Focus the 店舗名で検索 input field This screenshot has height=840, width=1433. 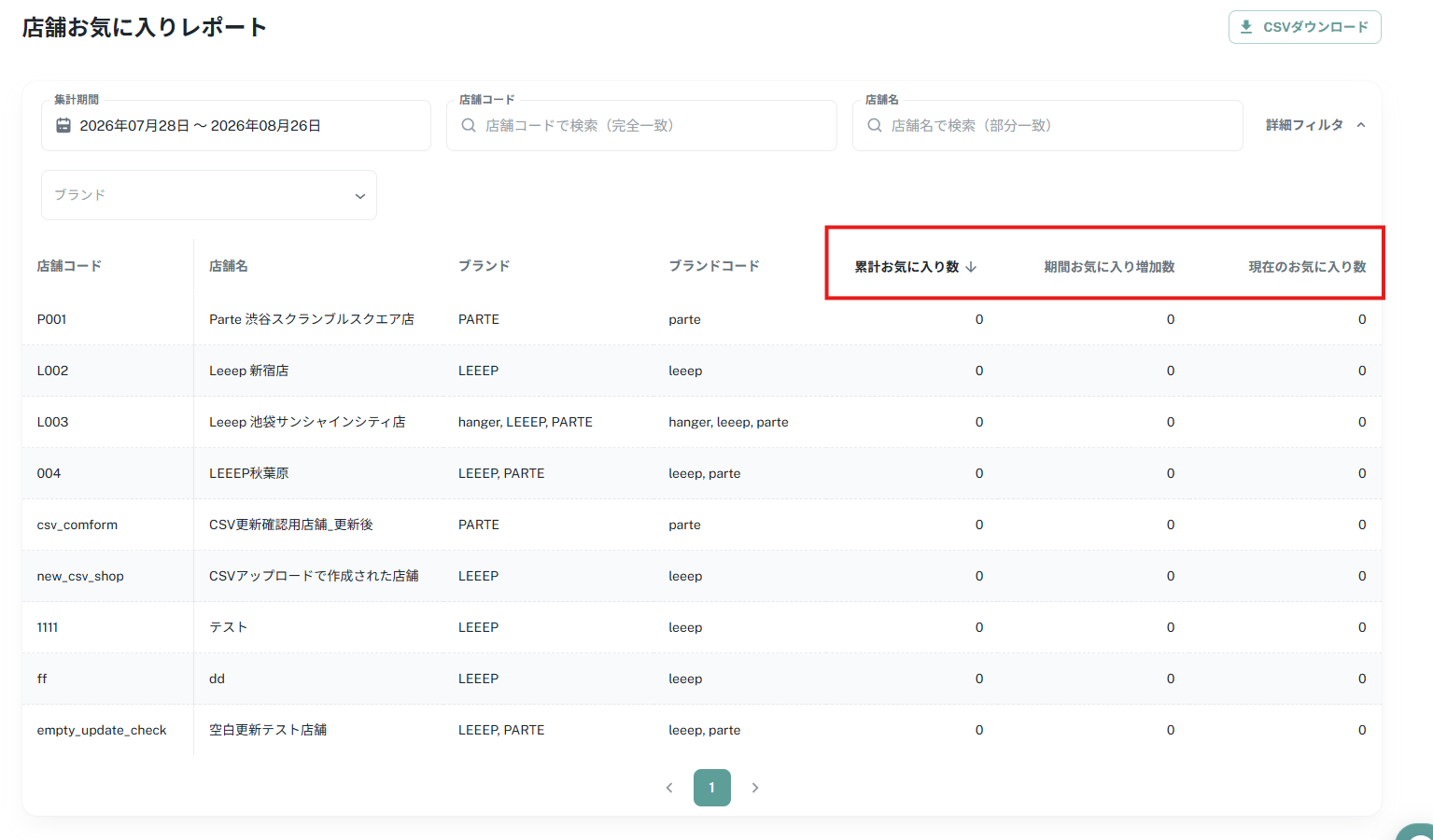1047,125
